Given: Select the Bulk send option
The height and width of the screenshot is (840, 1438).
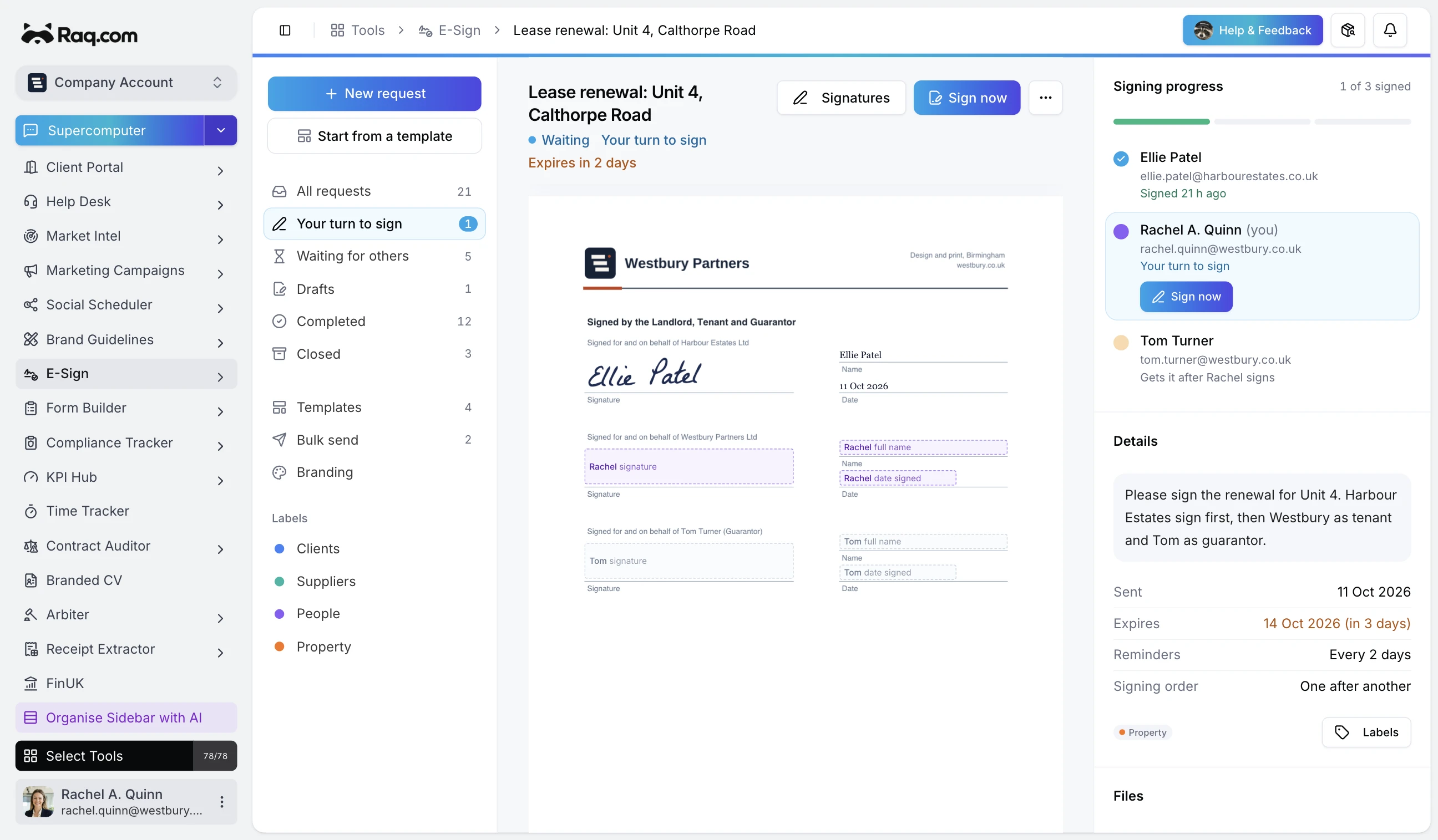Looking at the screenshot, I should coord(374,440).
